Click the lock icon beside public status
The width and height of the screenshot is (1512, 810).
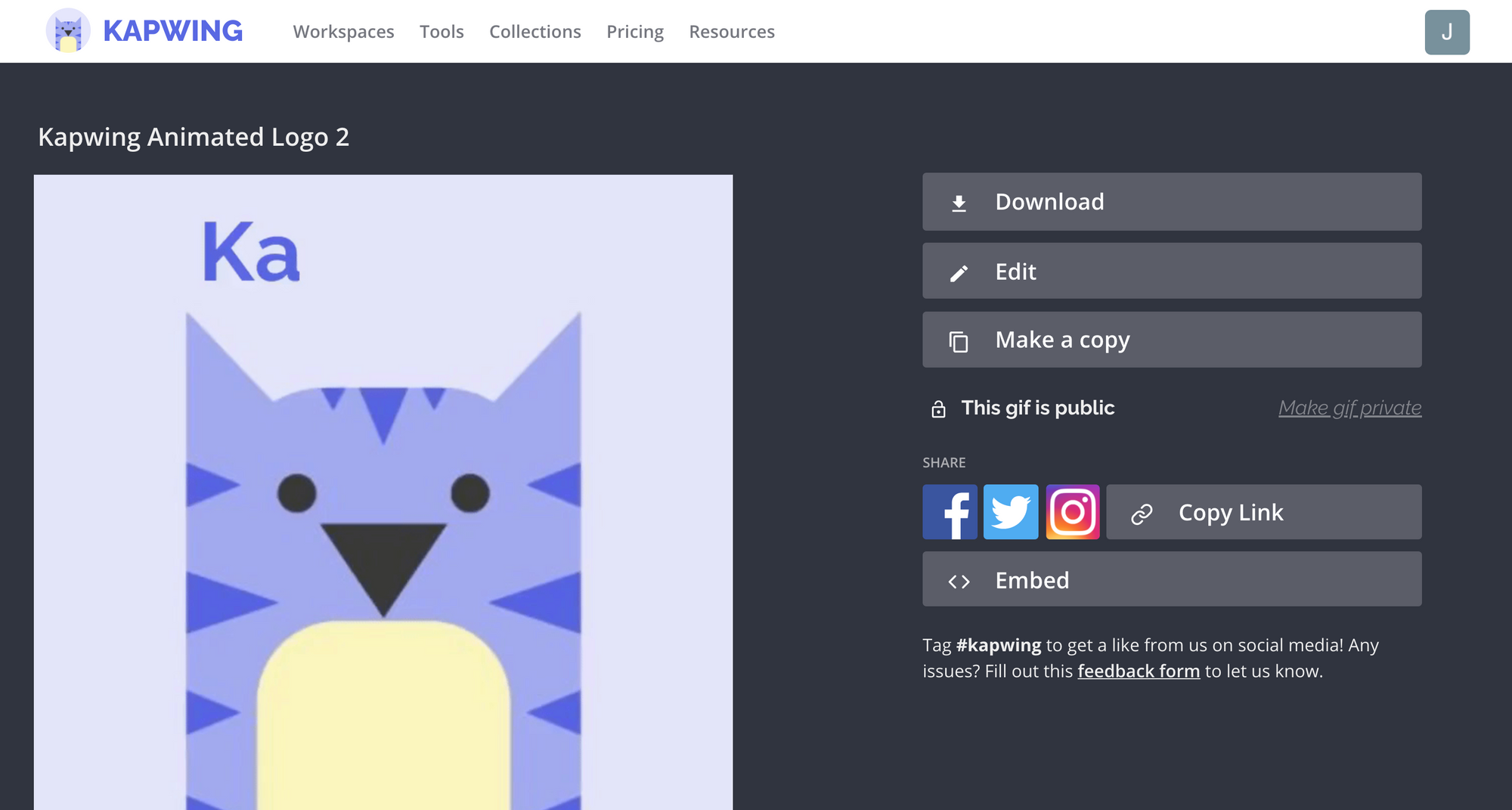(x=938, y=409)
